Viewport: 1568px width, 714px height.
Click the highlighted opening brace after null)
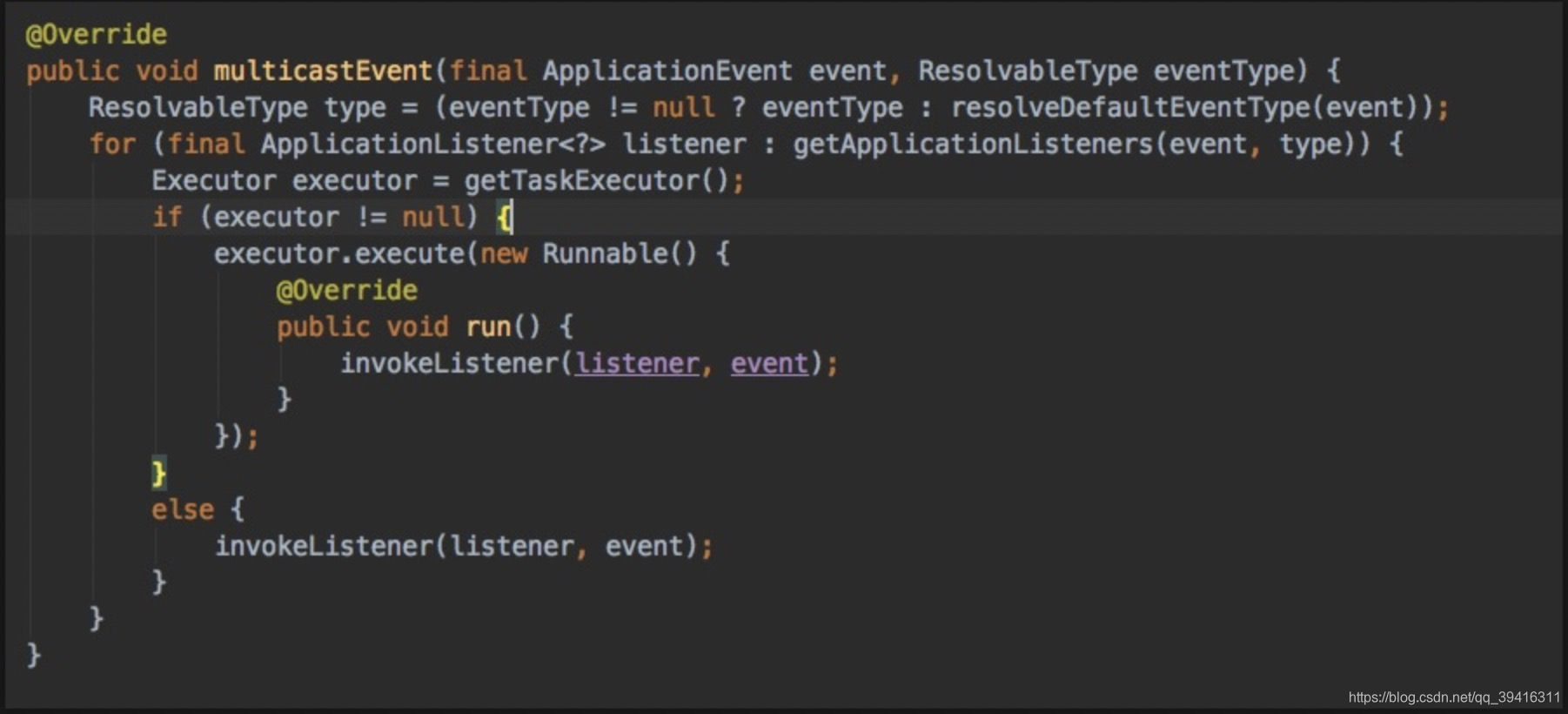[504, 217]
